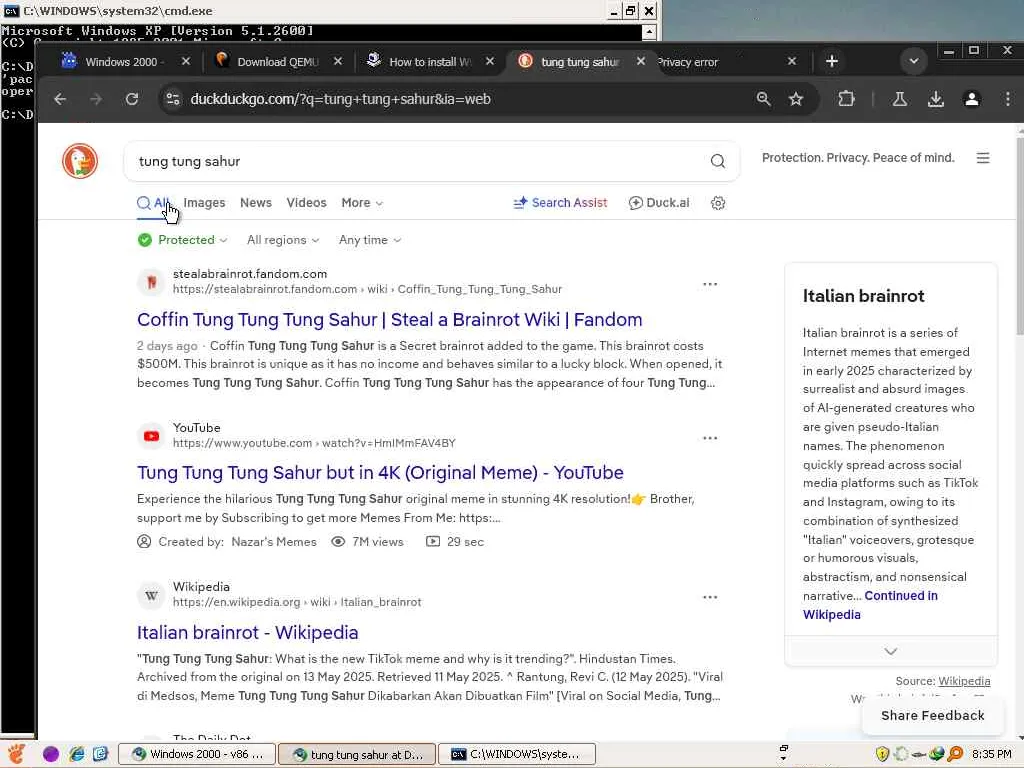Open the browser profile icon

point(972,99)
